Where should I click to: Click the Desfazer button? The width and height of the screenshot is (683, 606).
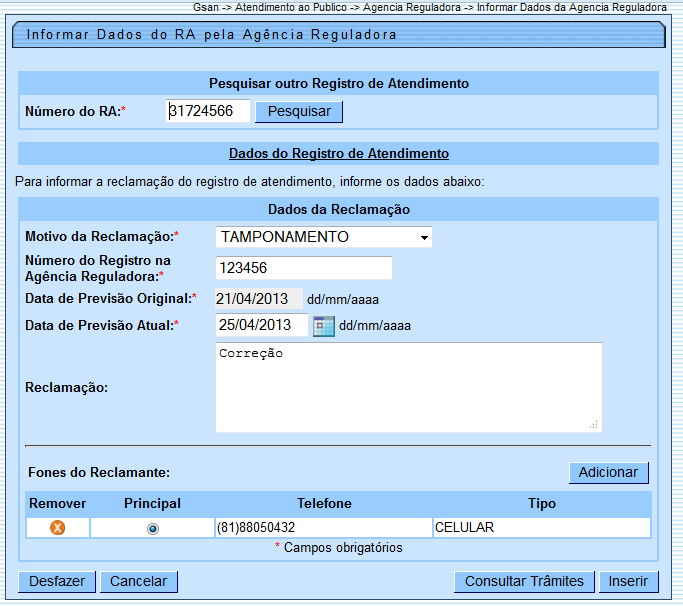[56, 581]
